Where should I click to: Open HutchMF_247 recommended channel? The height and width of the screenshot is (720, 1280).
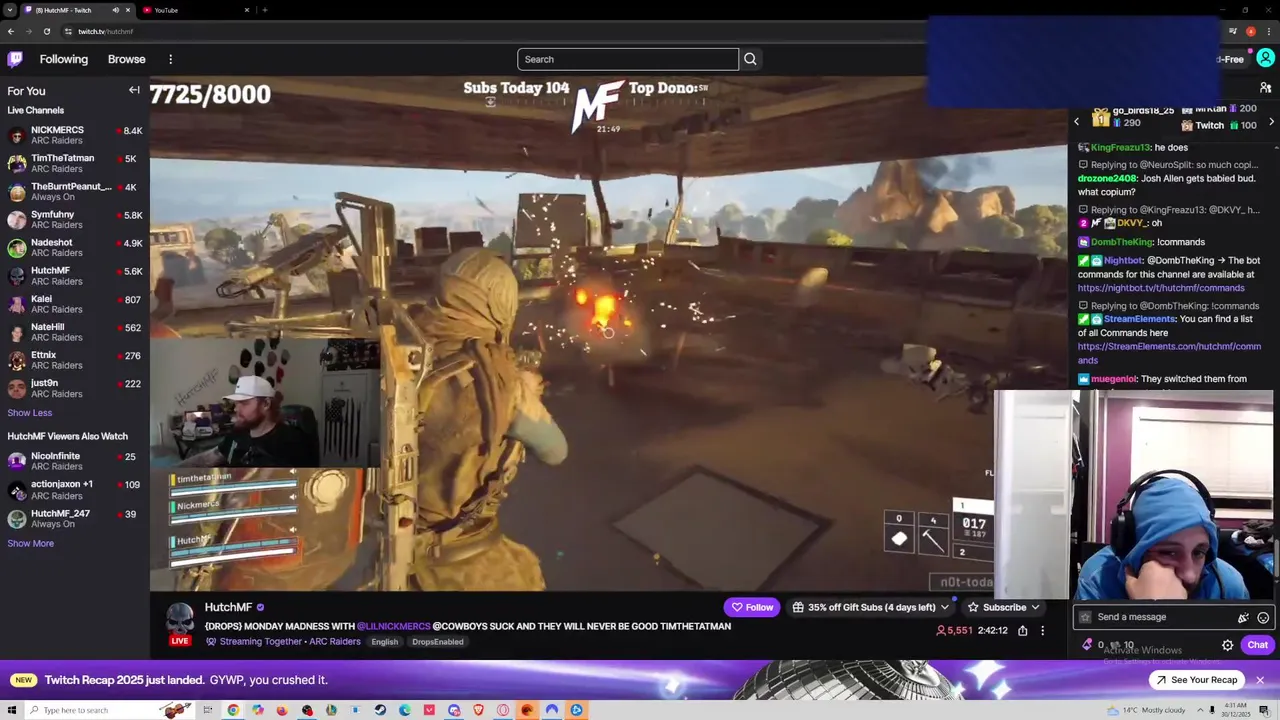75,518
